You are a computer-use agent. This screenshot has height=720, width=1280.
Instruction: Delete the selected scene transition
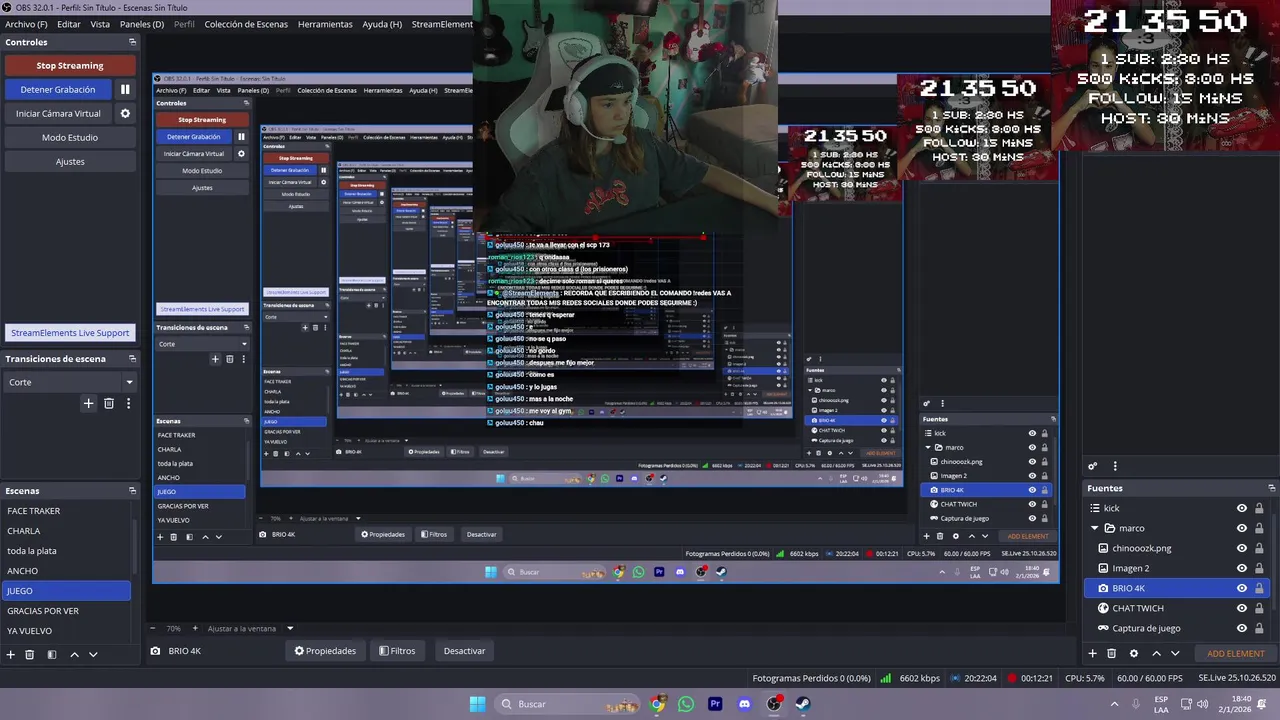109,403
